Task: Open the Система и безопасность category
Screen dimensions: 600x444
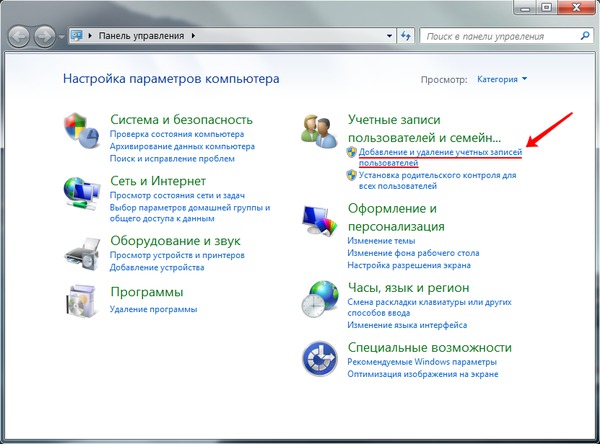Action: click(x=181, y=119)
